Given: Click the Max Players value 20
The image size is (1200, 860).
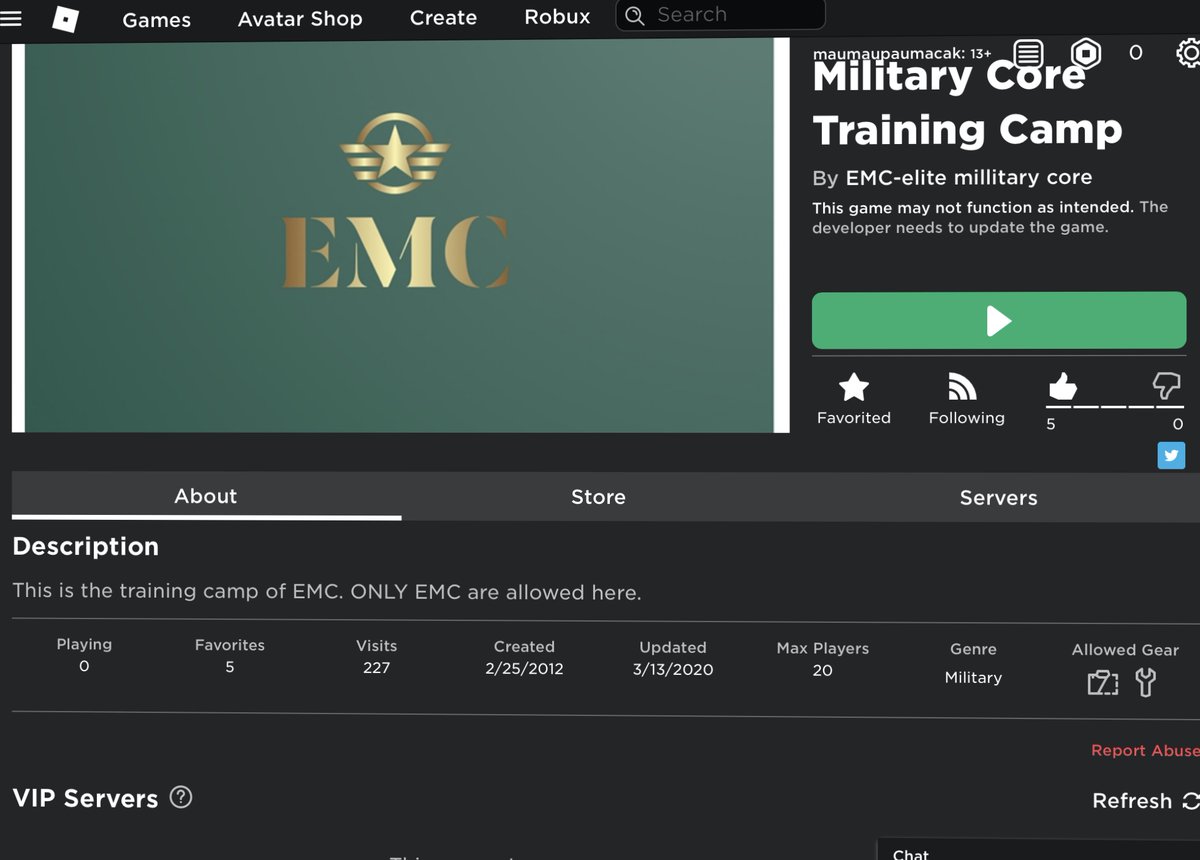Looking at the screenshot, I should 822,671.
